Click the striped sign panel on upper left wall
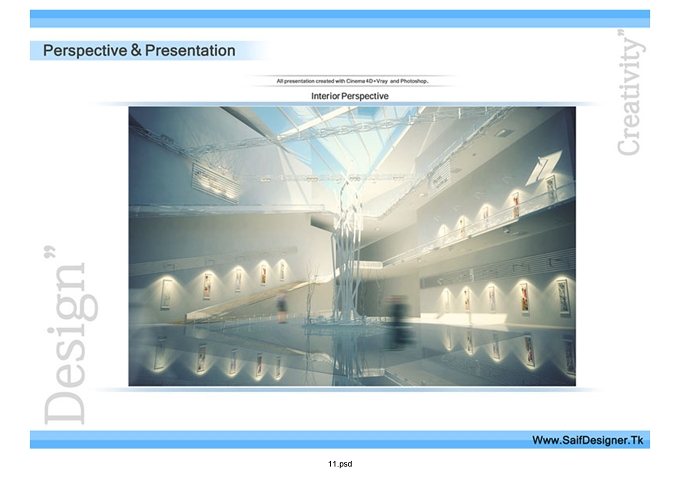 pyautogui.click(x=216, y=182)
